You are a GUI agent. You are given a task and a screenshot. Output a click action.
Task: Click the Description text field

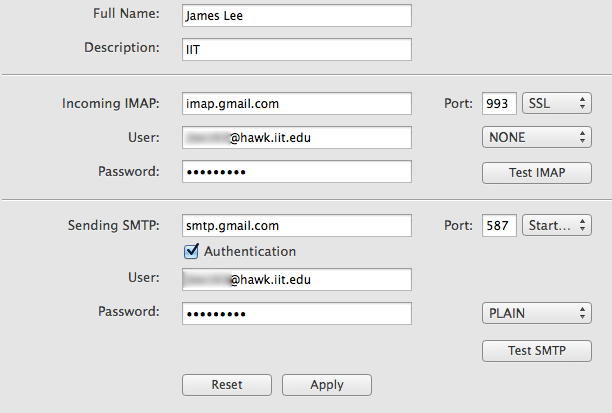297,49
